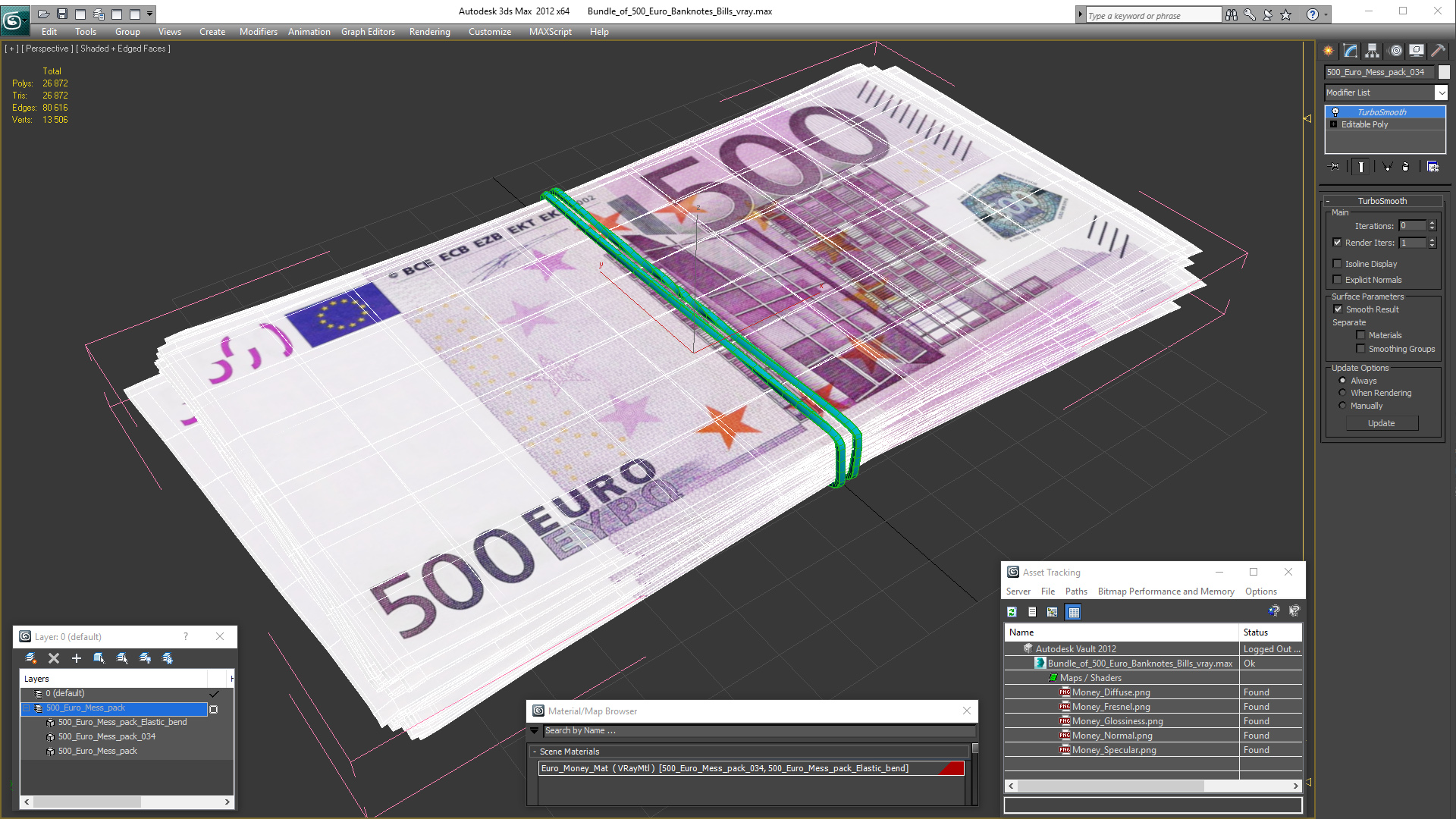1456x819 pixels.
Task: Click Create New Layer icon
Action: click(x=31, y=658)
